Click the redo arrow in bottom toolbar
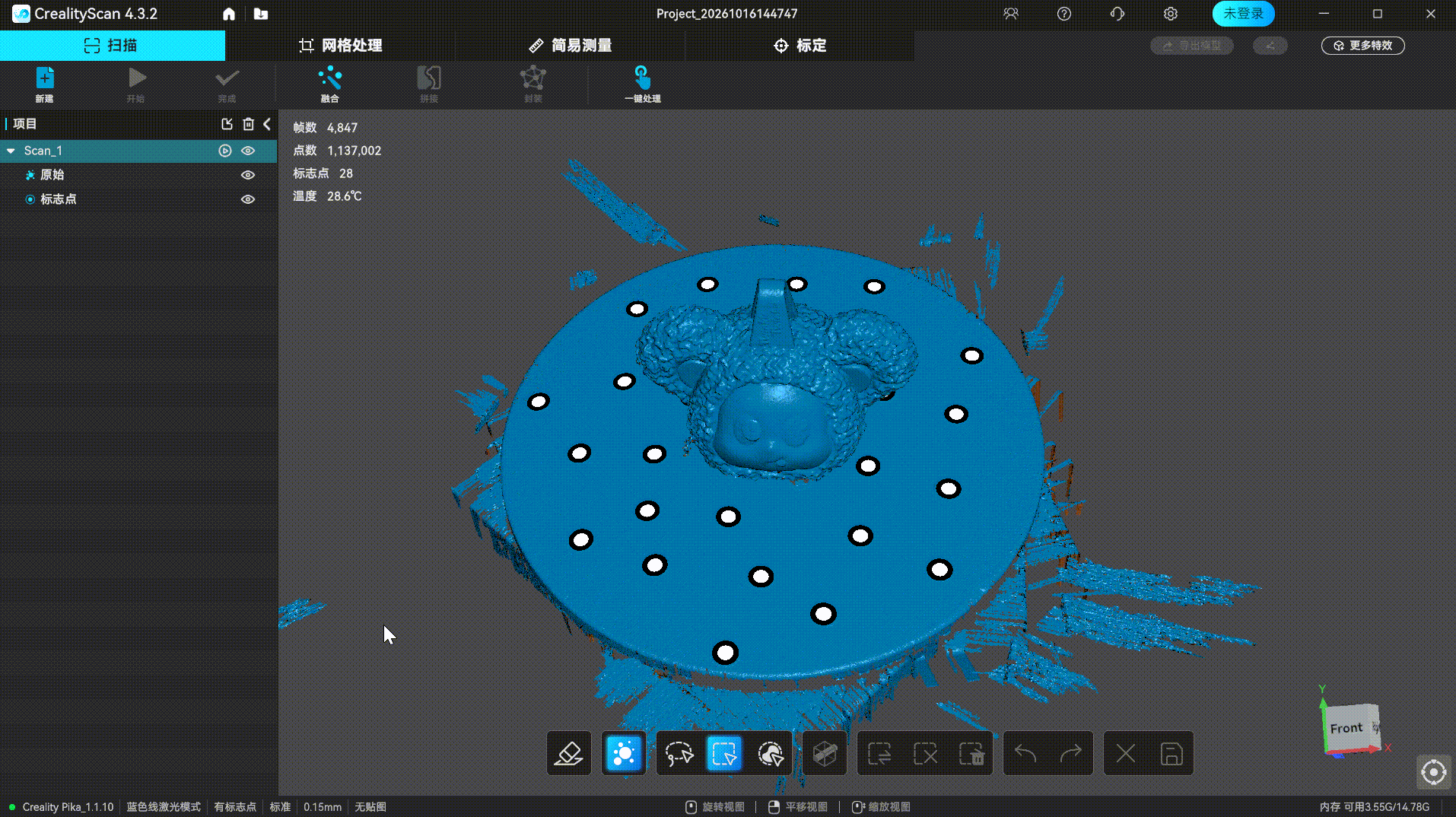The height and width of the screenshot is (817, 1456). tap(1070, 754)
